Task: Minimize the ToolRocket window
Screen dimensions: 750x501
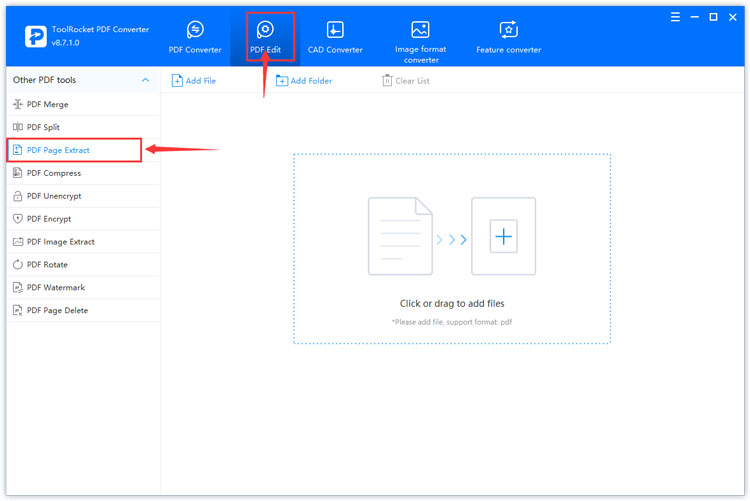Action: 695,17
